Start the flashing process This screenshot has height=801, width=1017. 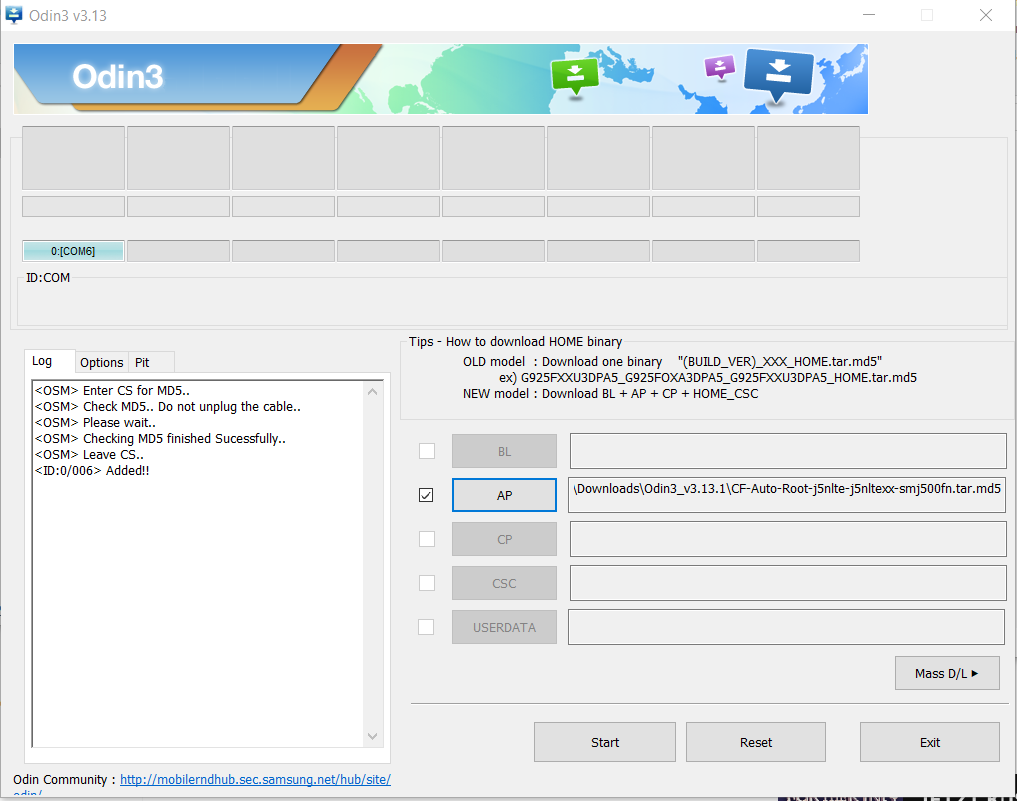604,742
